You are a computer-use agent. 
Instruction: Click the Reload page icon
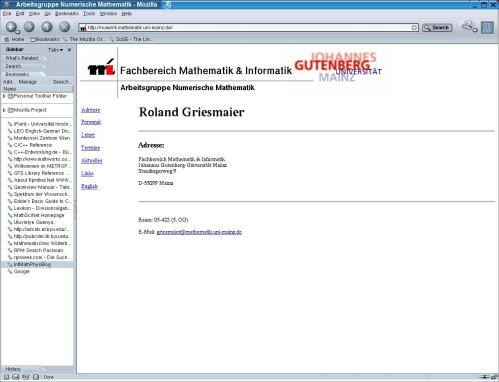(x=47, y=27)
